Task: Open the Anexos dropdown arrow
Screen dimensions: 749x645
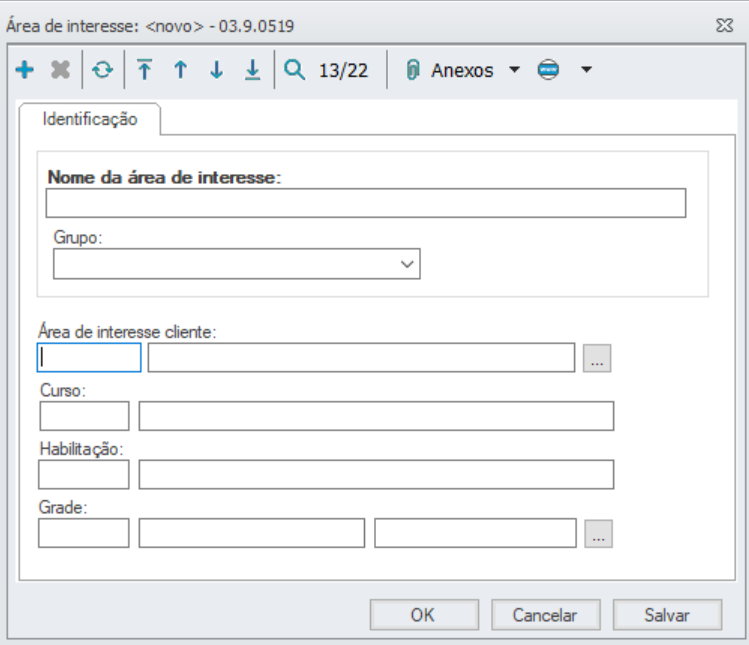Action: pyautogui.click(x=514, y=70)
